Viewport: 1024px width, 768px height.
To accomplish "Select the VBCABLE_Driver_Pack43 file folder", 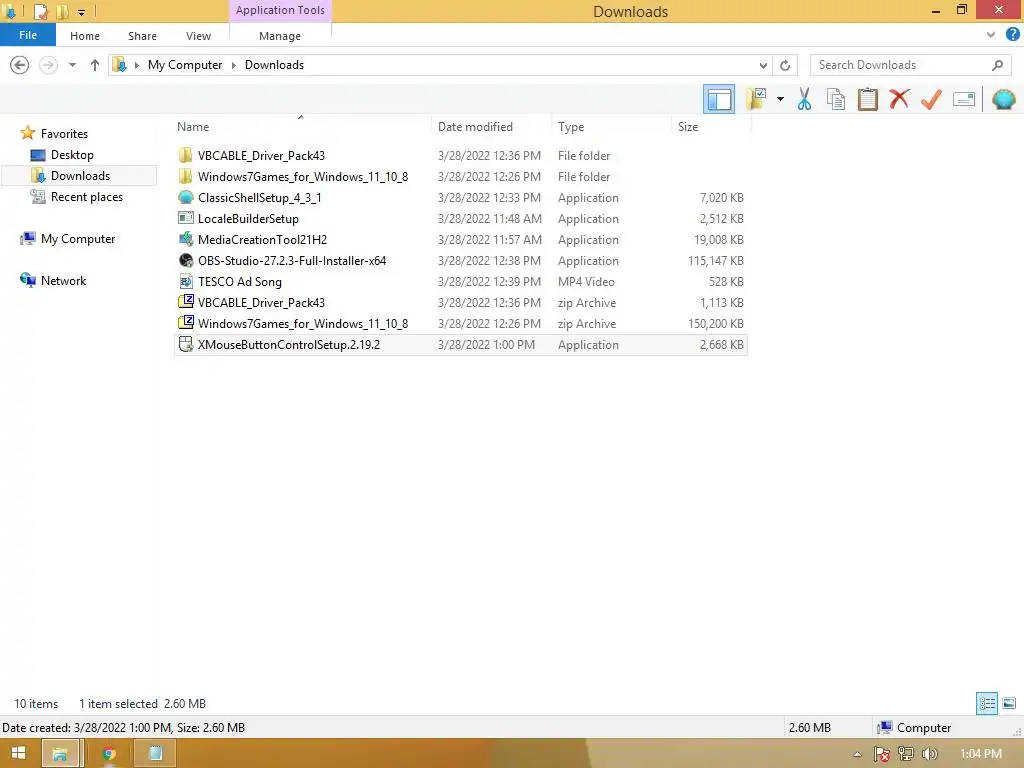I will point(461,155).
